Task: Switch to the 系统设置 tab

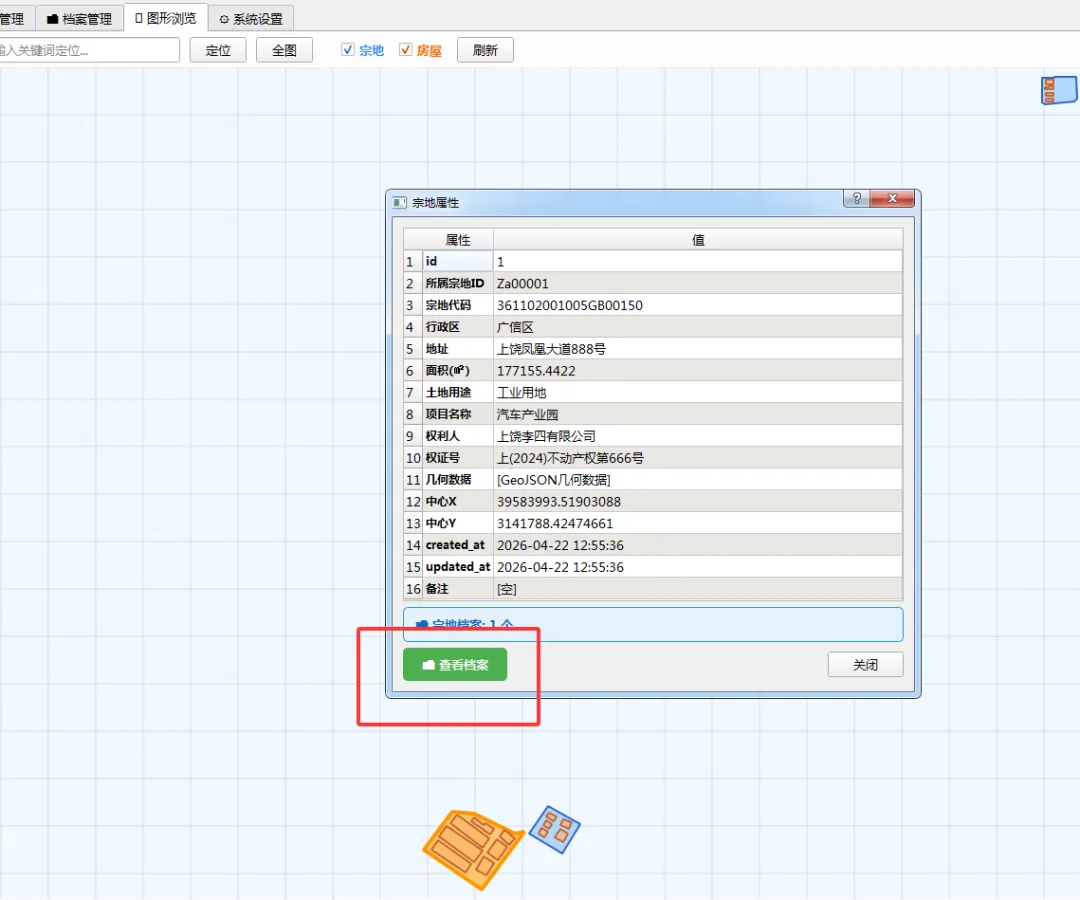Action: (x=251, y=19)
